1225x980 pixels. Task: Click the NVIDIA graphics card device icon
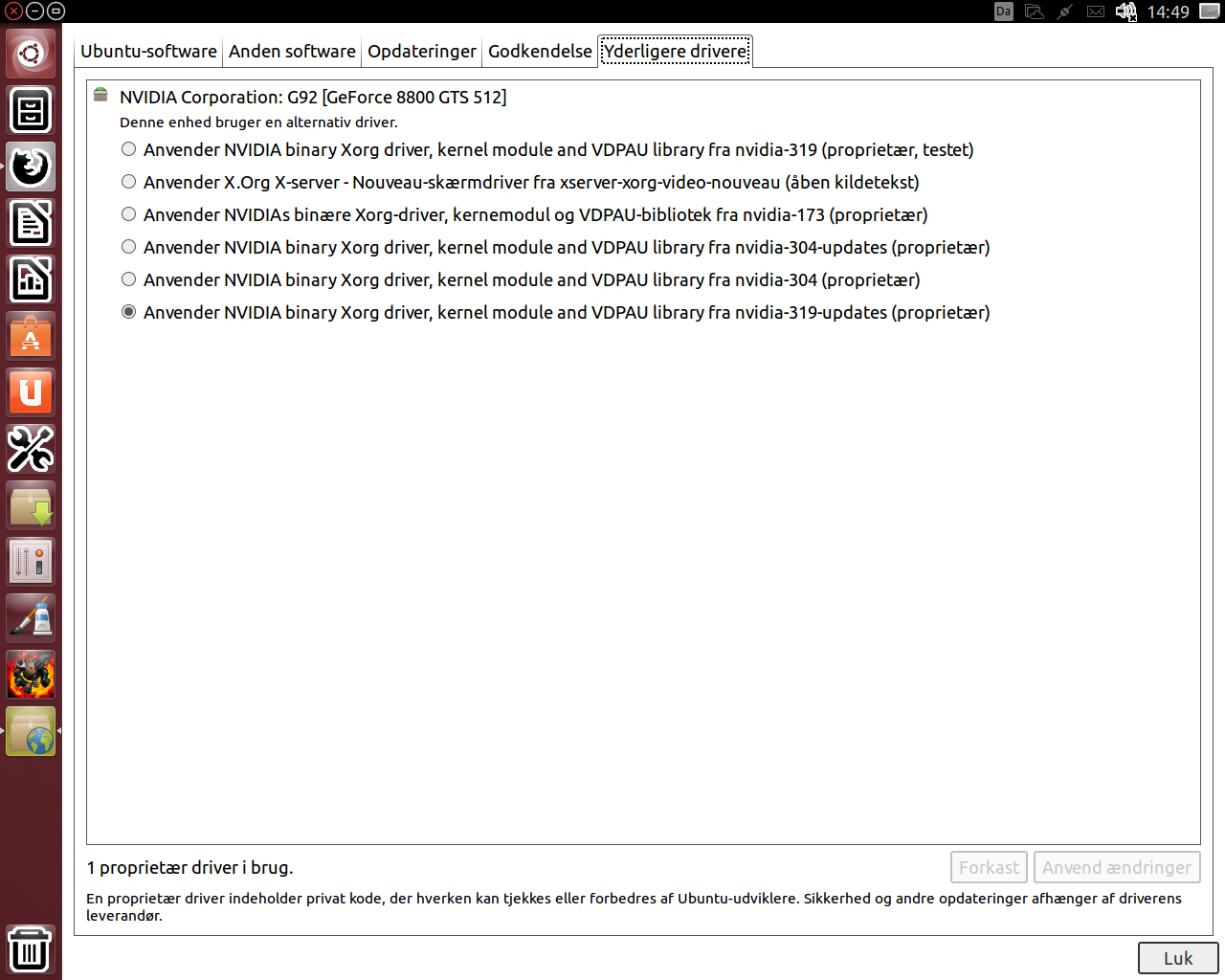(x=100, y=94)
